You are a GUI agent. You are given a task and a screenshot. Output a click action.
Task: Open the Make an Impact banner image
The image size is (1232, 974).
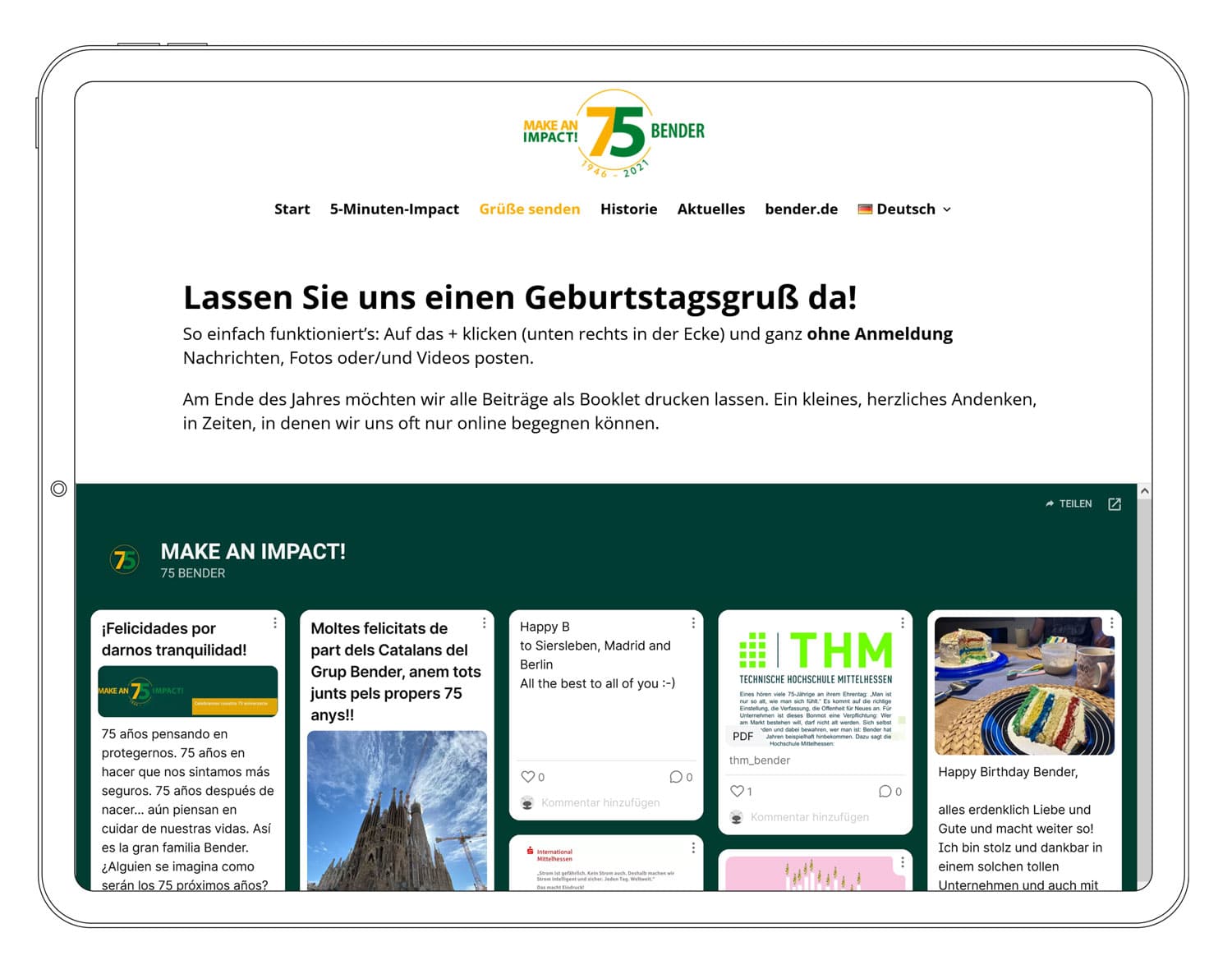(187, 691)
